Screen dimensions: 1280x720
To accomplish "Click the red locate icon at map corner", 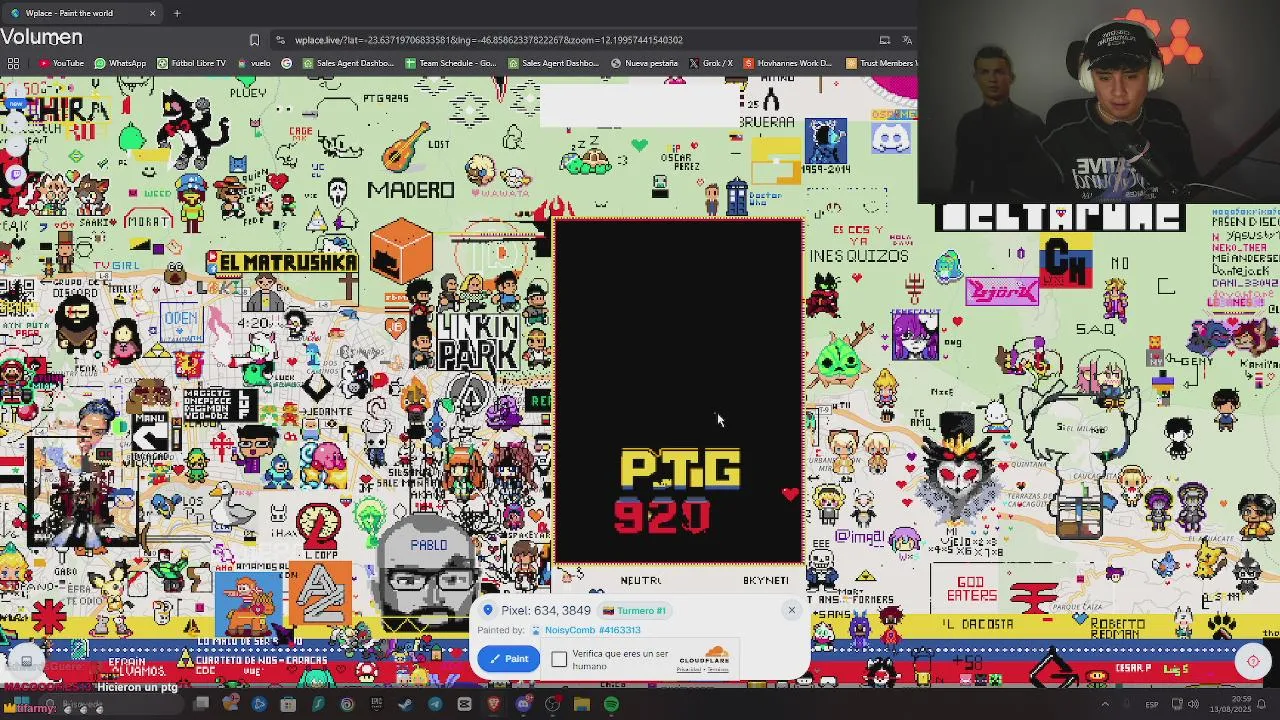I will click(x=1253, y=661).
